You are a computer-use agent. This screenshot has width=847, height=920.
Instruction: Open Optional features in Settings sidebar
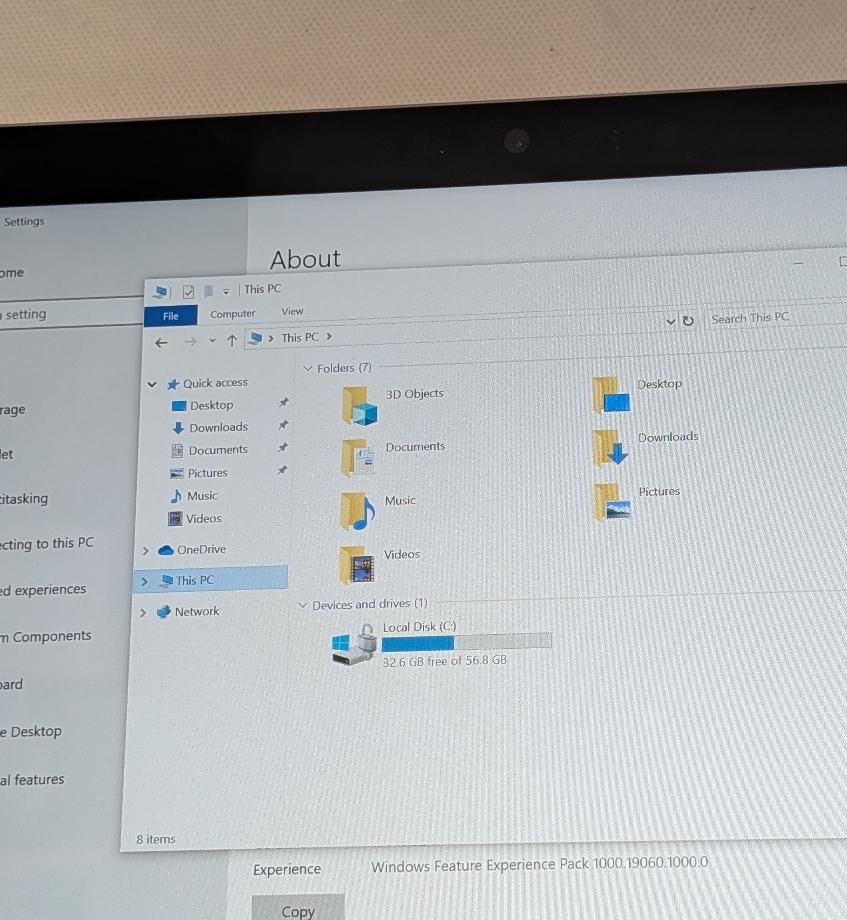32,780
